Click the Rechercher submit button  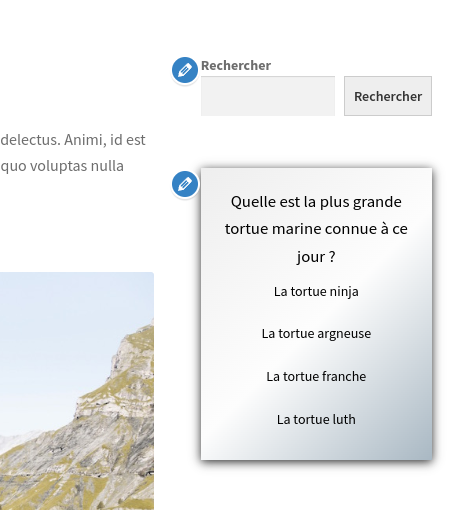(388, 96)
